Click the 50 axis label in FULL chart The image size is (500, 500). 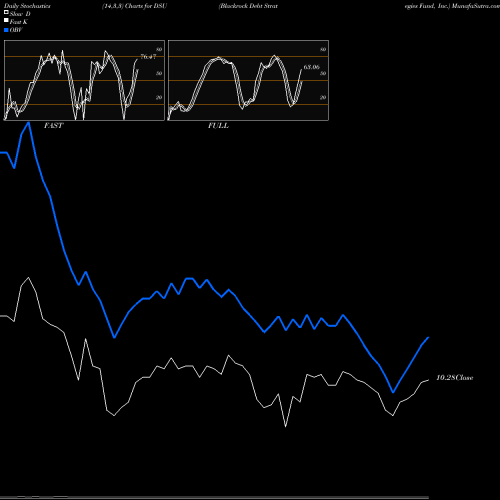click(323, 73)
